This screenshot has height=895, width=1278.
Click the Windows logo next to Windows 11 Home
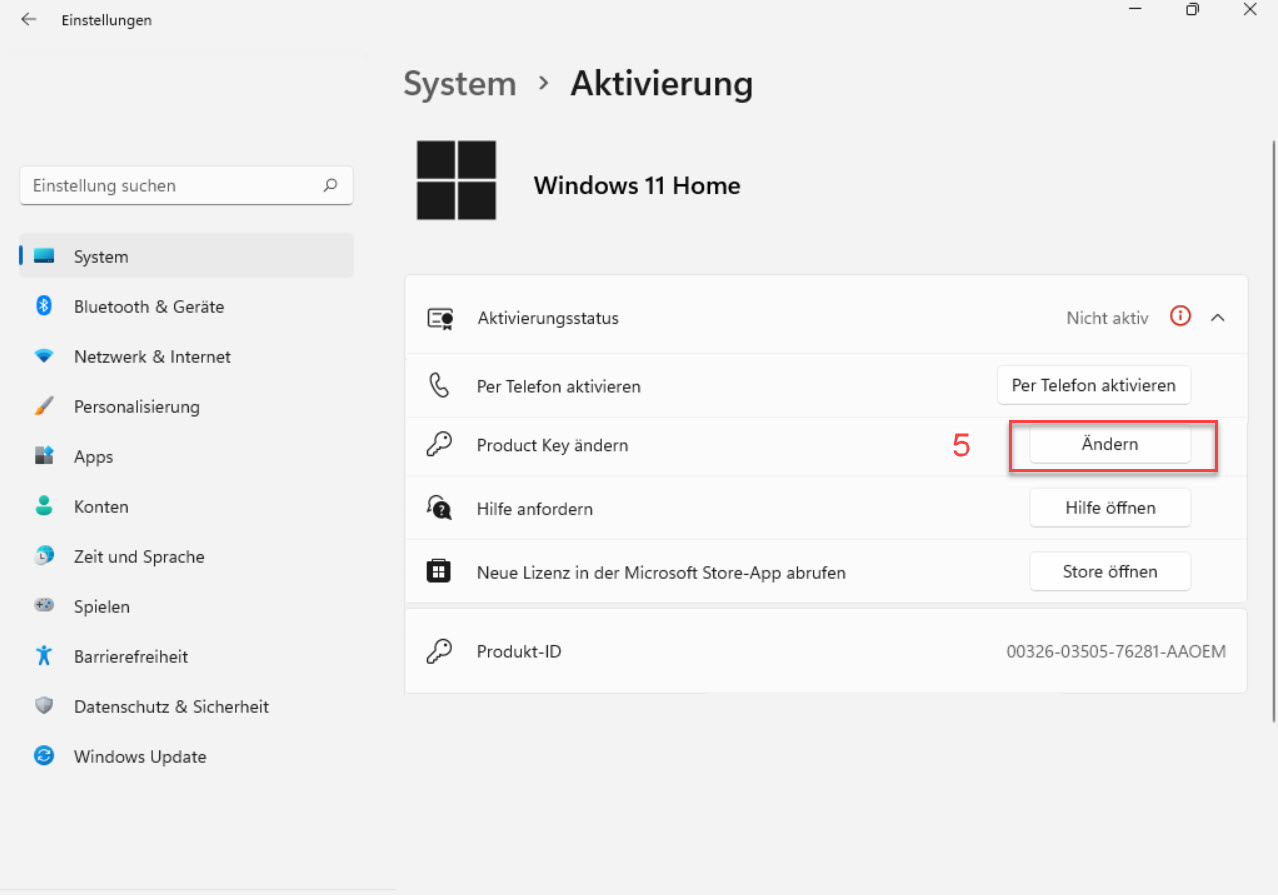pyautogui.click(x=457, y=180)
